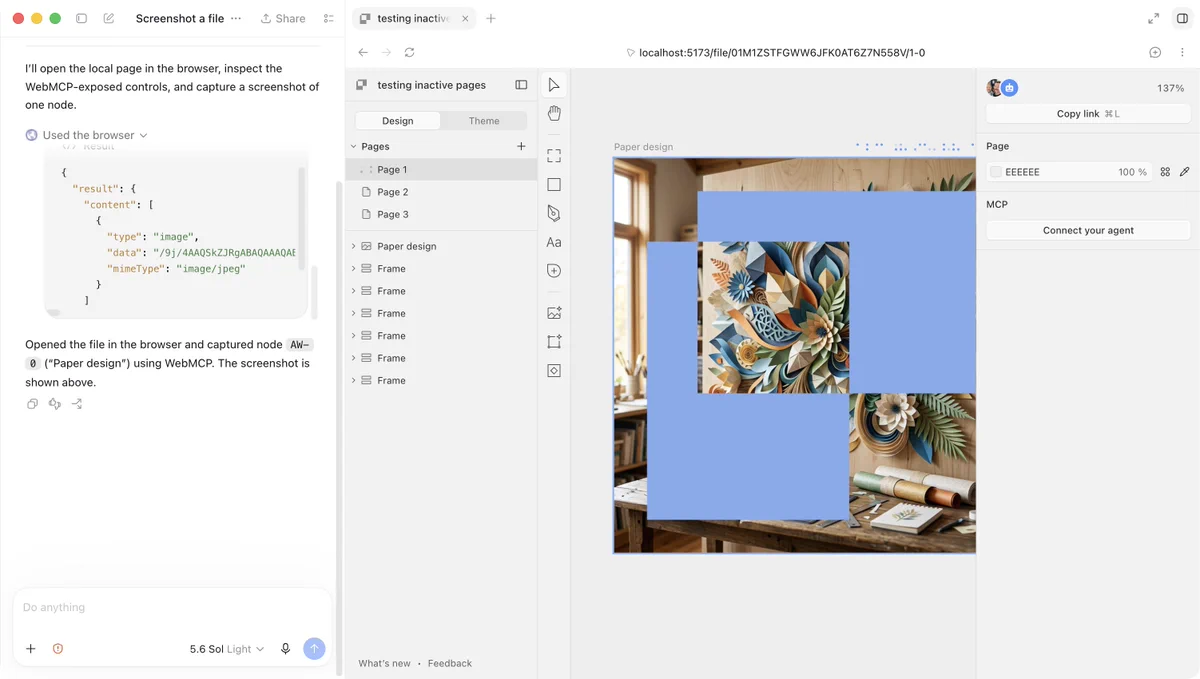Copy the assistant response

coord(32,404)
